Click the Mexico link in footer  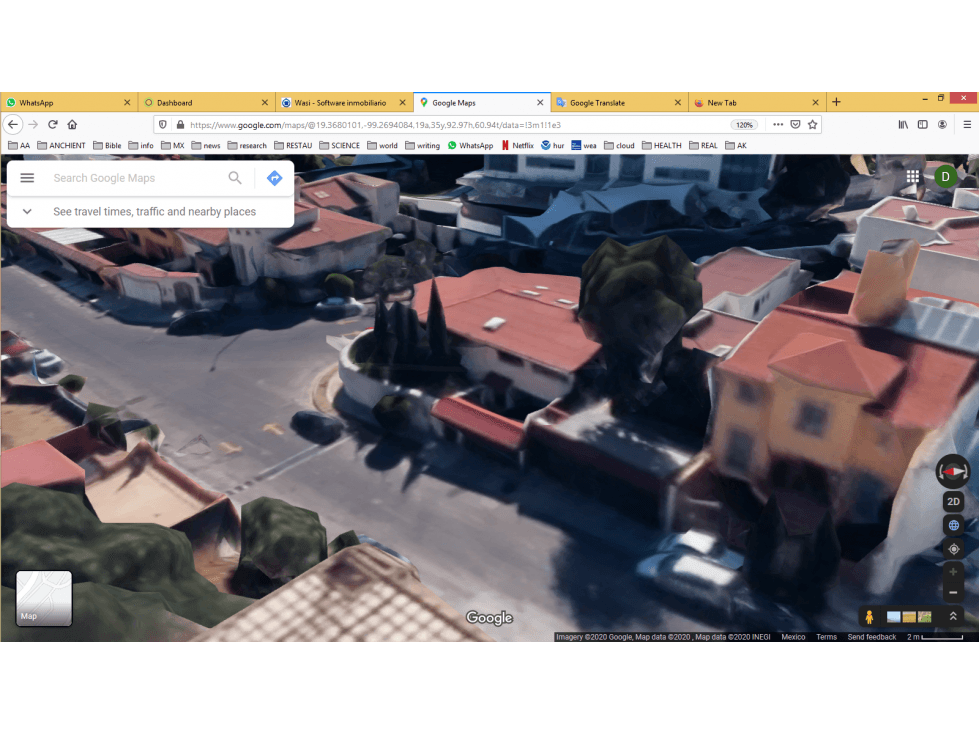tap(793, 637)
